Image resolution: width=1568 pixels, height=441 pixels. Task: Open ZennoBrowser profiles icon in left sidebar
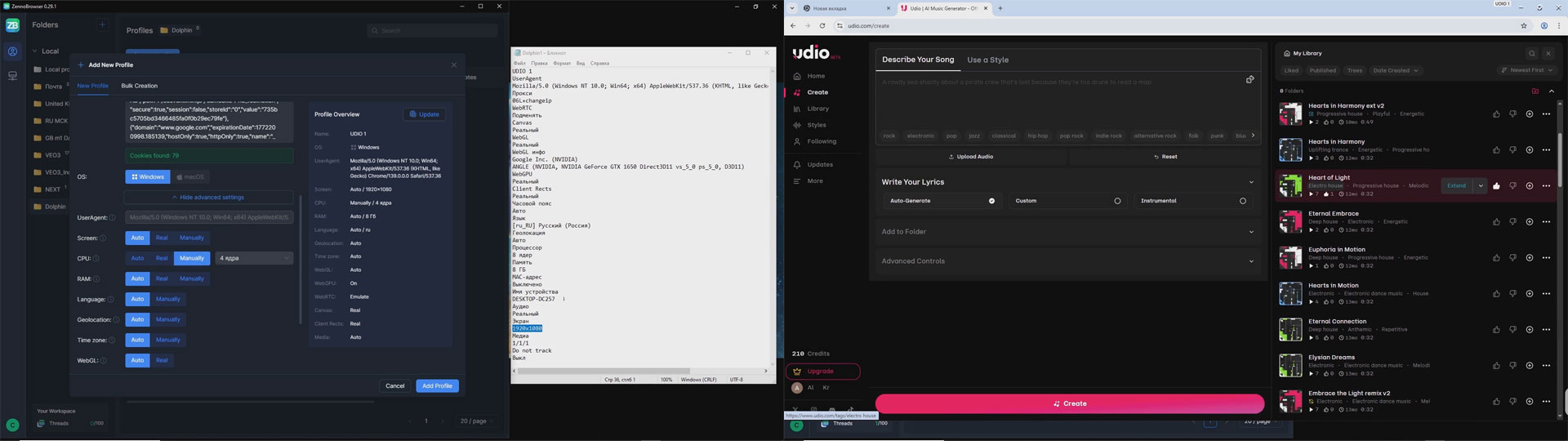click(12, 51)
